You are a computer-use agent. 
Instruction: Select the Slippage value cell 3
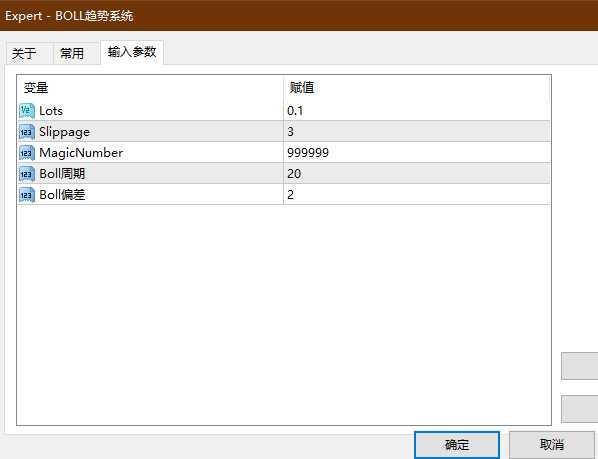pos(417,132)
